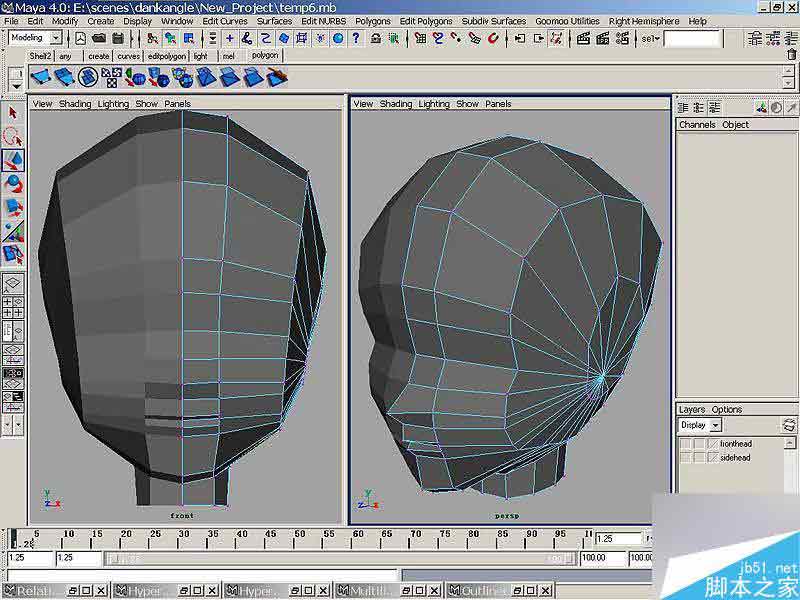
Task: Toggle visibility box of sidehead layer
Action: (686, 457)
